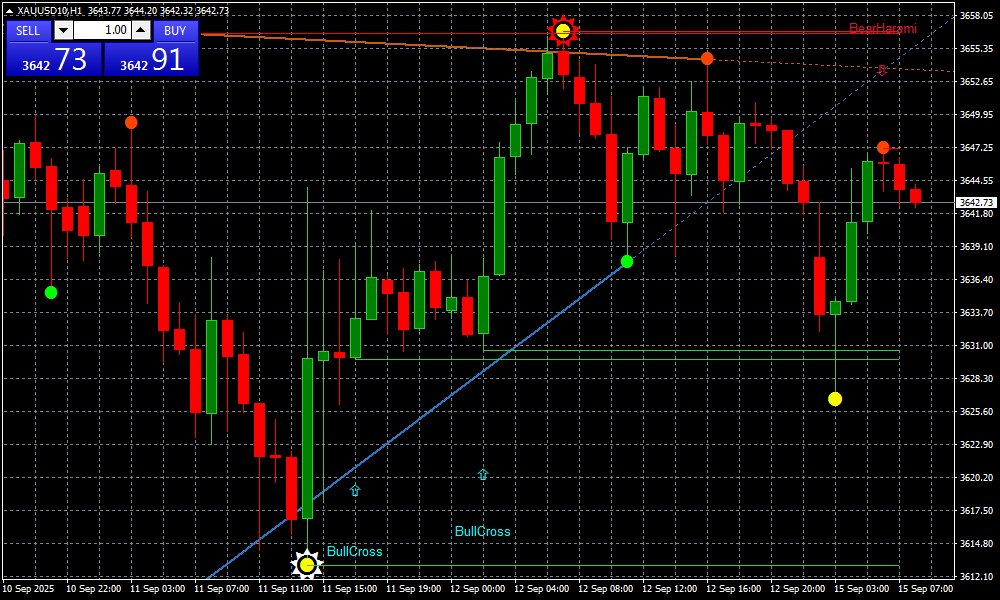This screenshot has height=600, width=1000.
Task: Click the SELL button
Action: pyautogui.click(x=28, y=30)
